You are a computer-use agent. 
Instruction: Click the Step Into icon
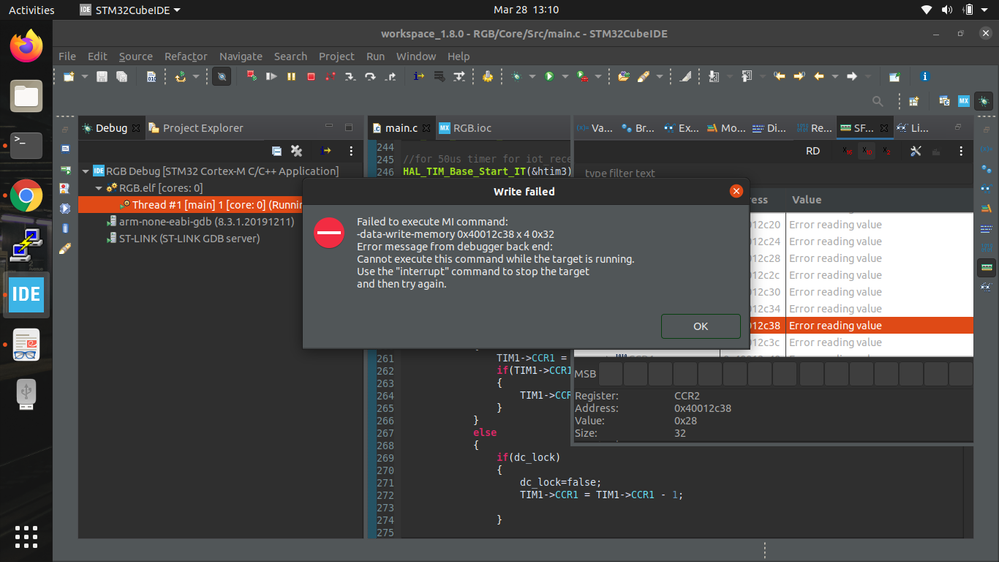350,76
